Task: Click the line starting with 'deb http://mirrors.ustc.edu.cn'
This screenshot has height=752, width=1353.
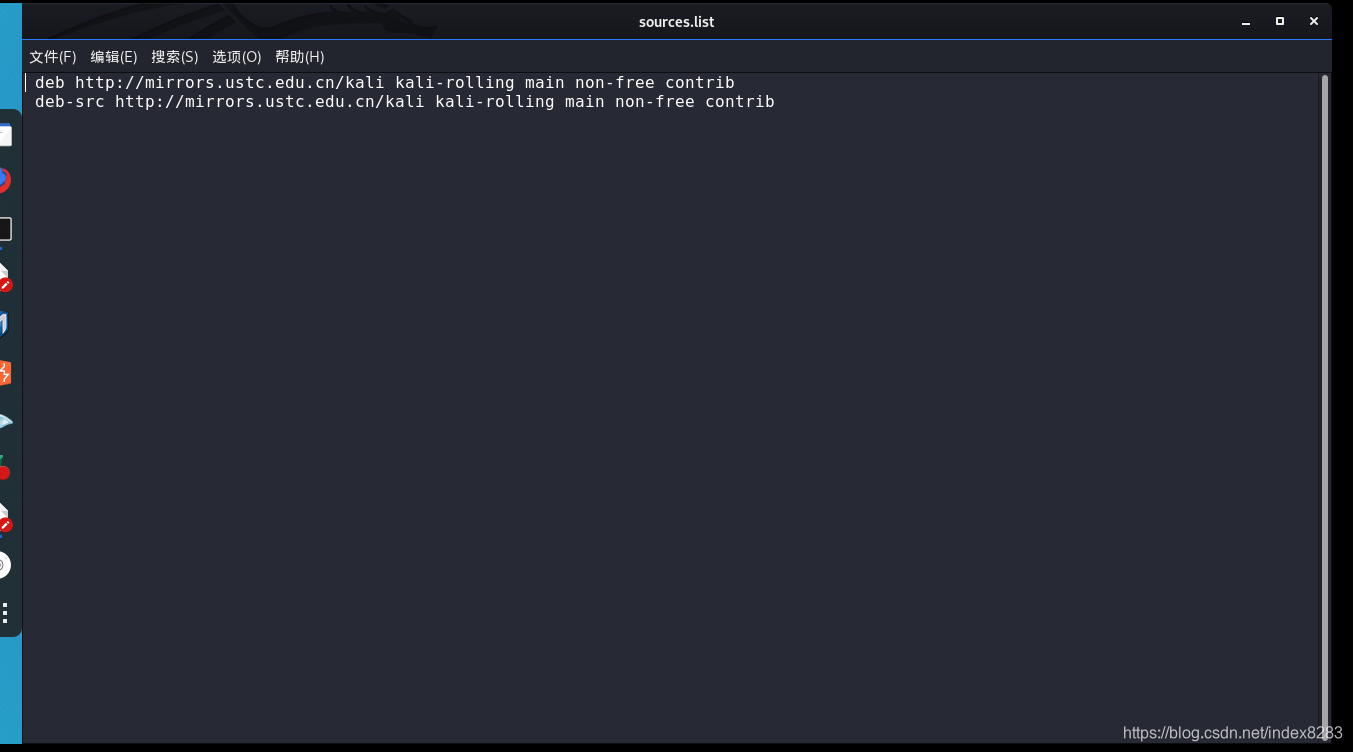Action: tap(385, 83)
